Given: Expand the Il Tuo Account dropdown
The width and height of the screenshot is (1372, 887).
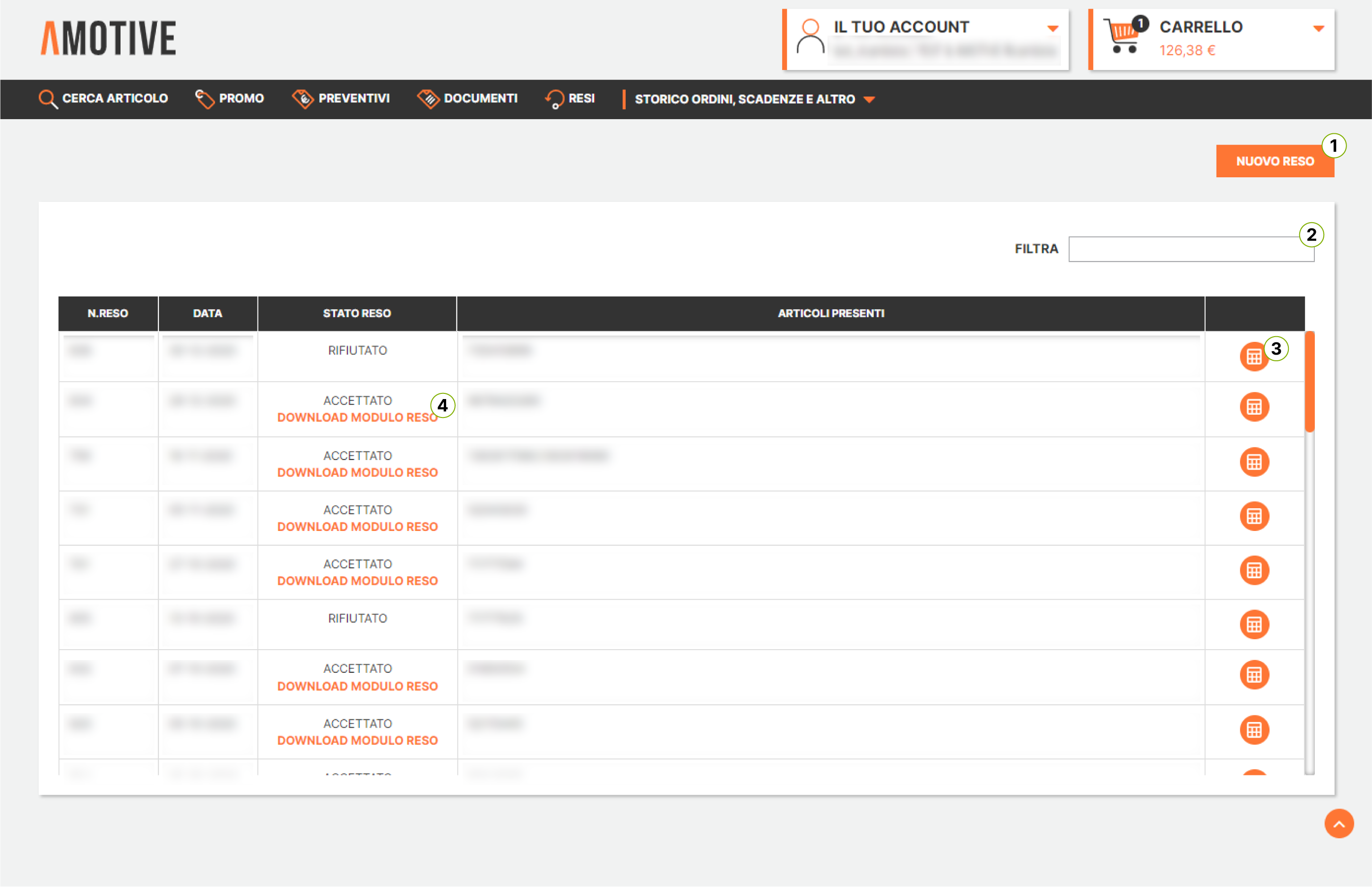Looking at the screenshot, I should (x=1052, y=28).
